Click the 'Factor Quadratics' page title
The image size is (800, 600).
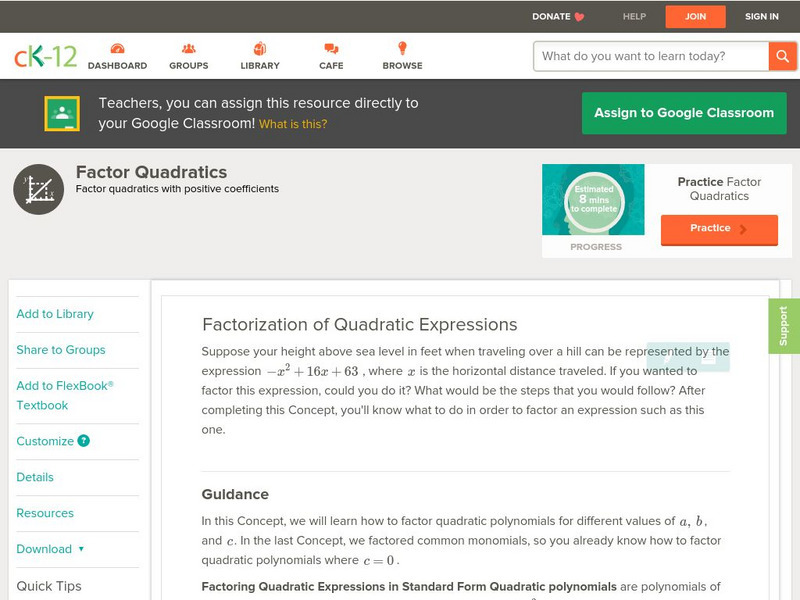click(x=152, y=172)
